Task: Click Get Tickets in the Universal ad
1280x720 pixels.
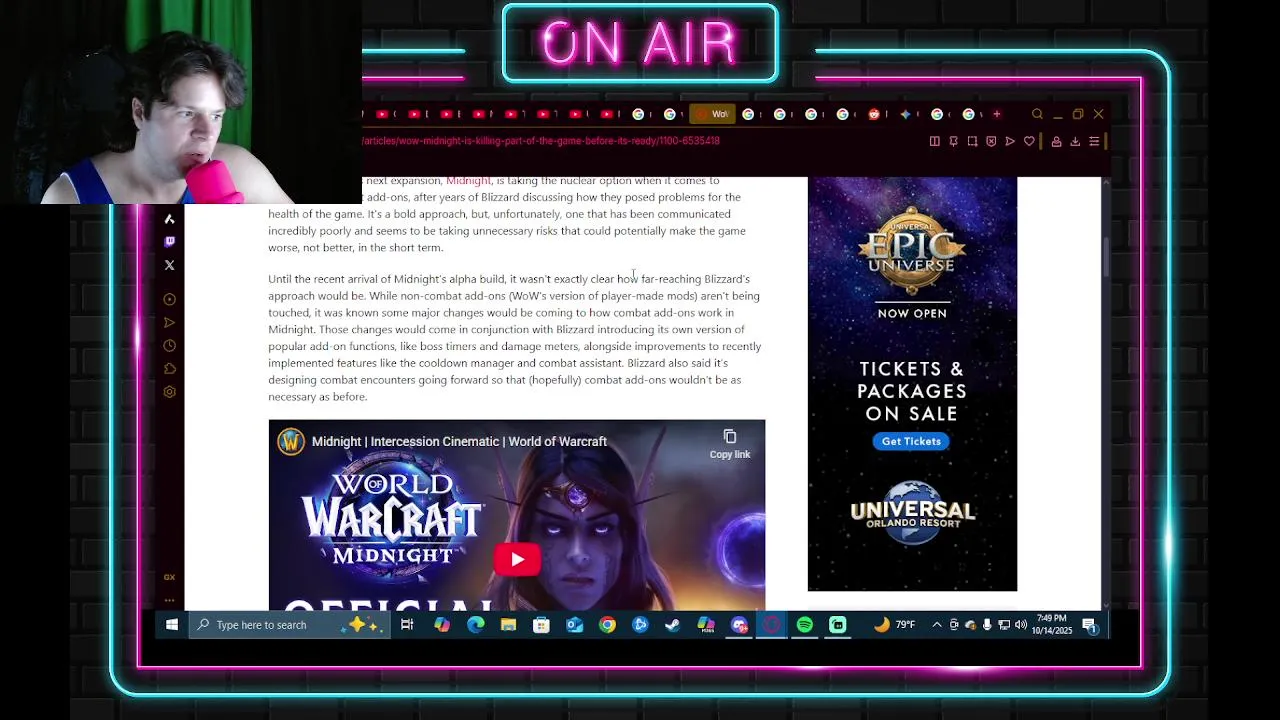Action: 911,441
